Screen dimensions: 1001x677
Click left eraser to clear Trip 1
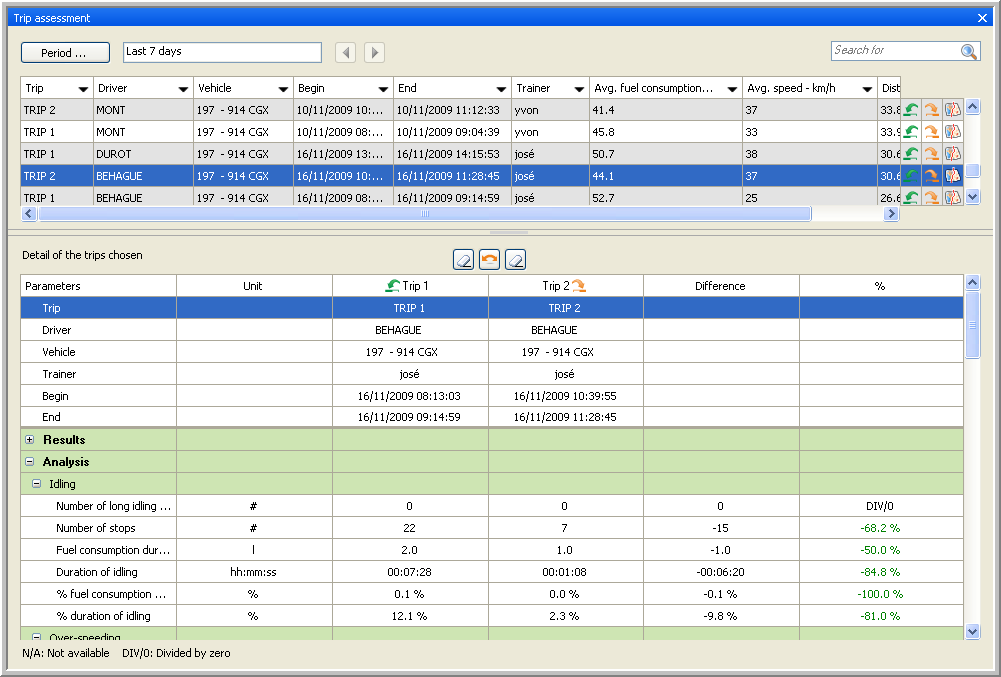464,259
